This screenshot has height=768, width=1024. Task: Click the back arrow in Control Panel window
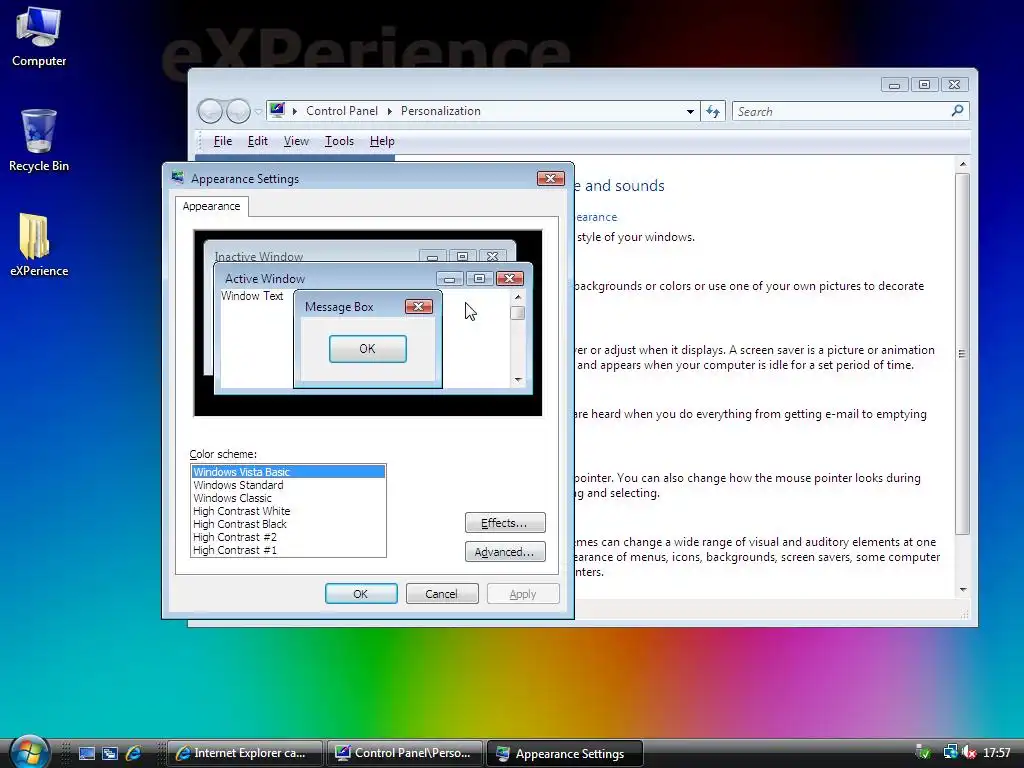click(x=210, y=111)
